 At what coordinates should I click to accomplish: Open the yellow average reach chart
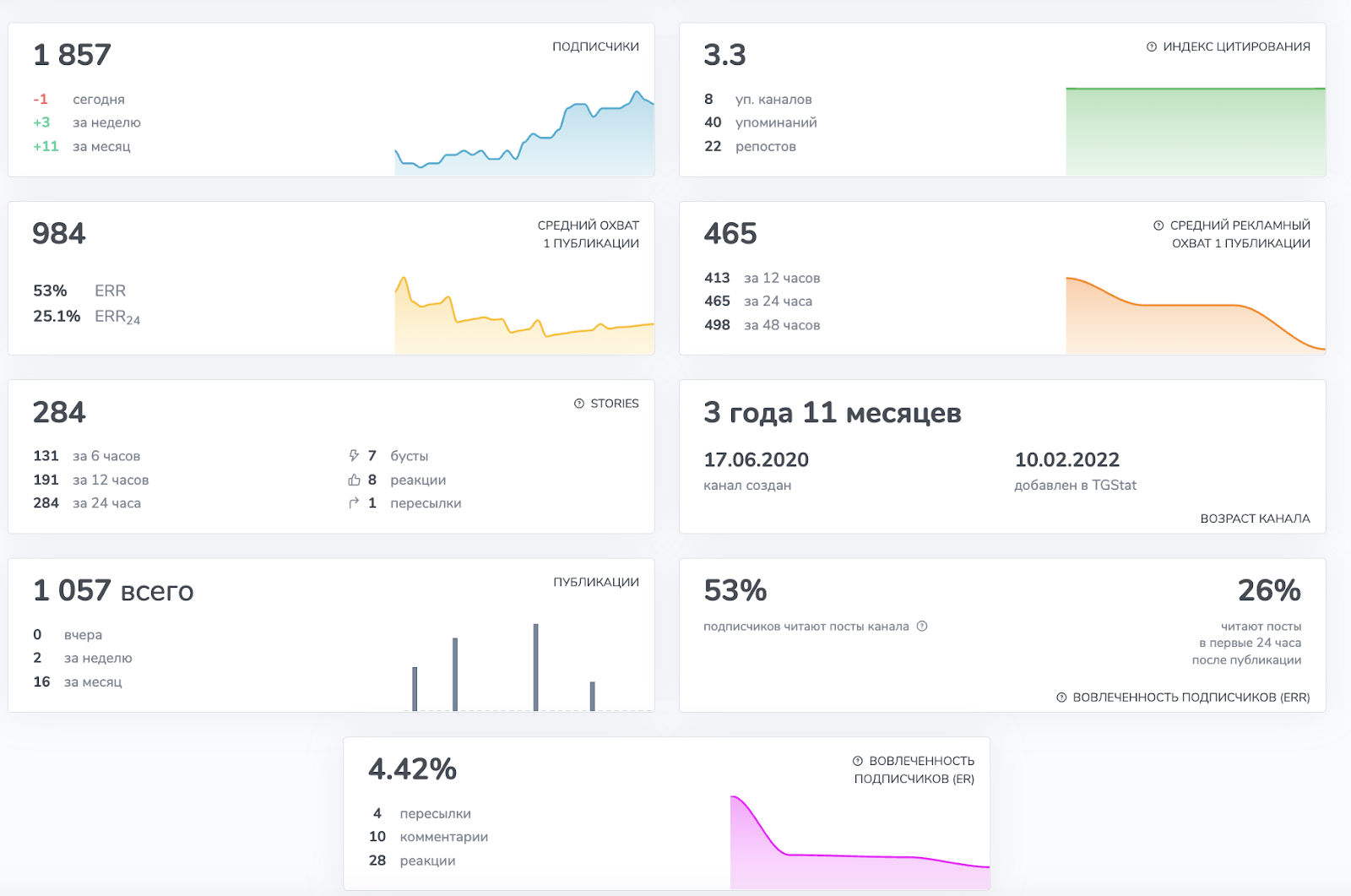click(x=524, y=314)
